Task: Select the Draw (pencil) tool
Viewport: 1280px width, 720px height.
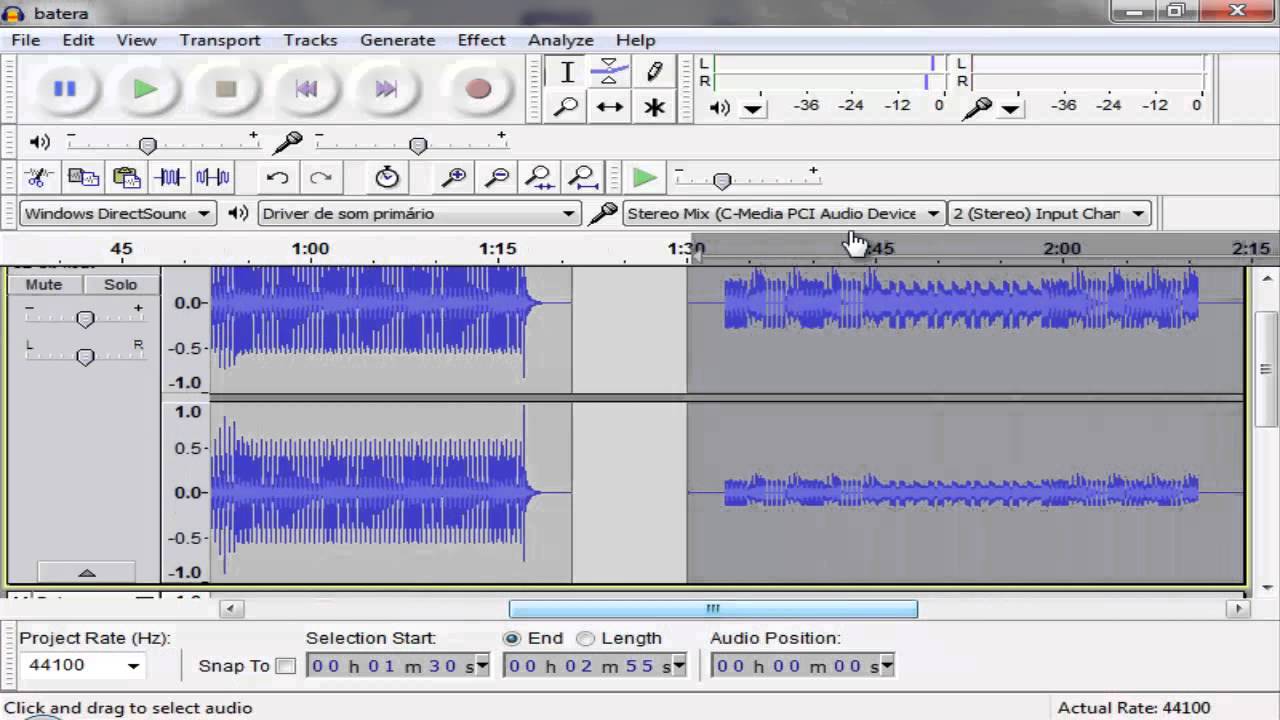Action: [x=654, y=72]
